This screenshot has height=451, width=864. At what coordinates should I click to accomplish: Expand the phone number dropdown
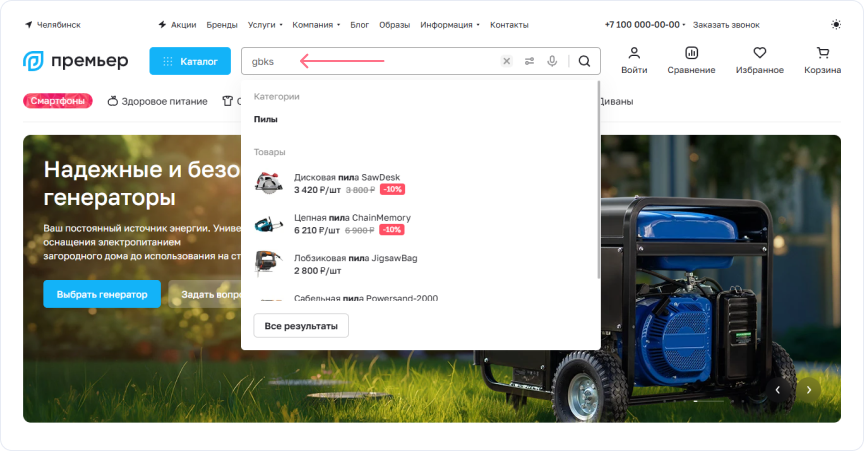pyautogui.click(x=684, y=25)
